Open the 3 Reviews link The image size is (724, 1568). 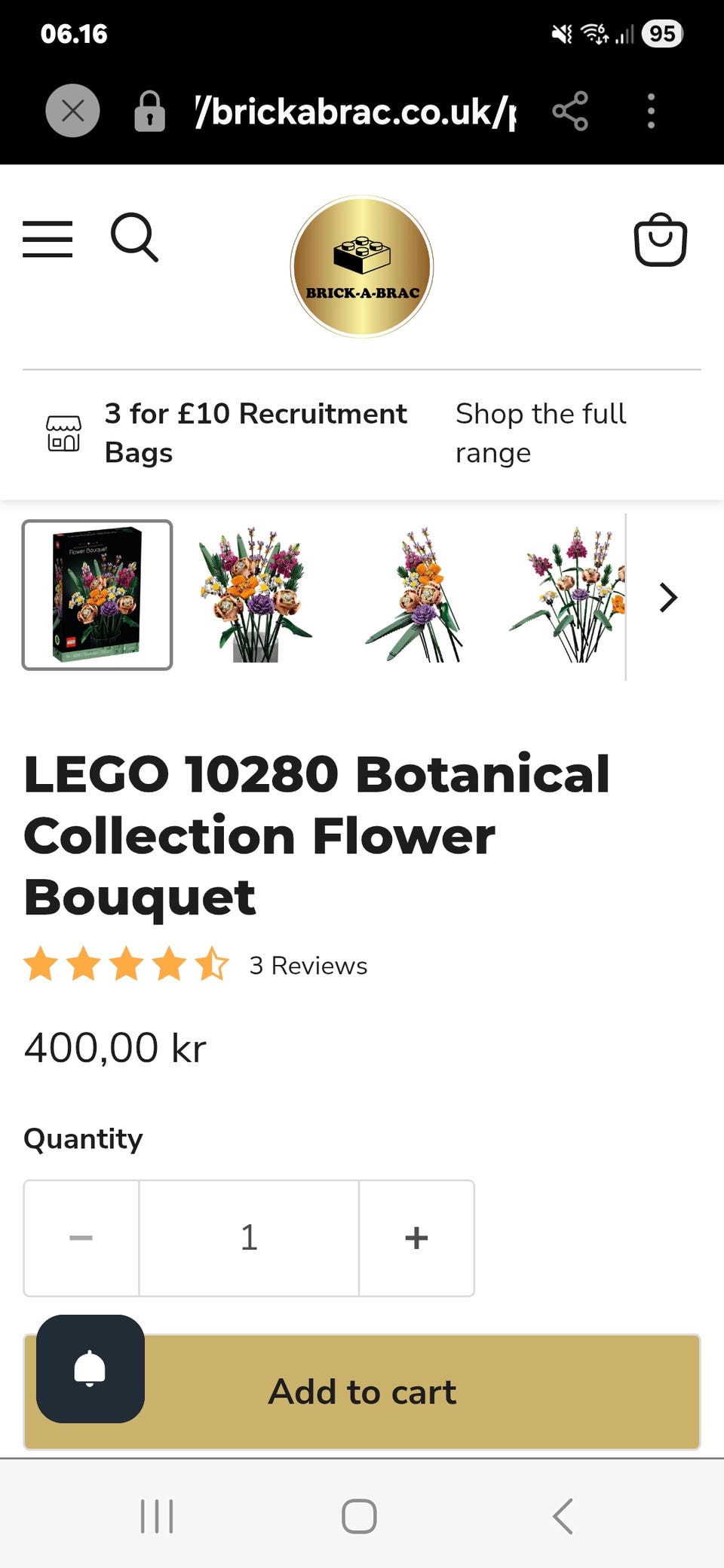(x=308, y=966)
